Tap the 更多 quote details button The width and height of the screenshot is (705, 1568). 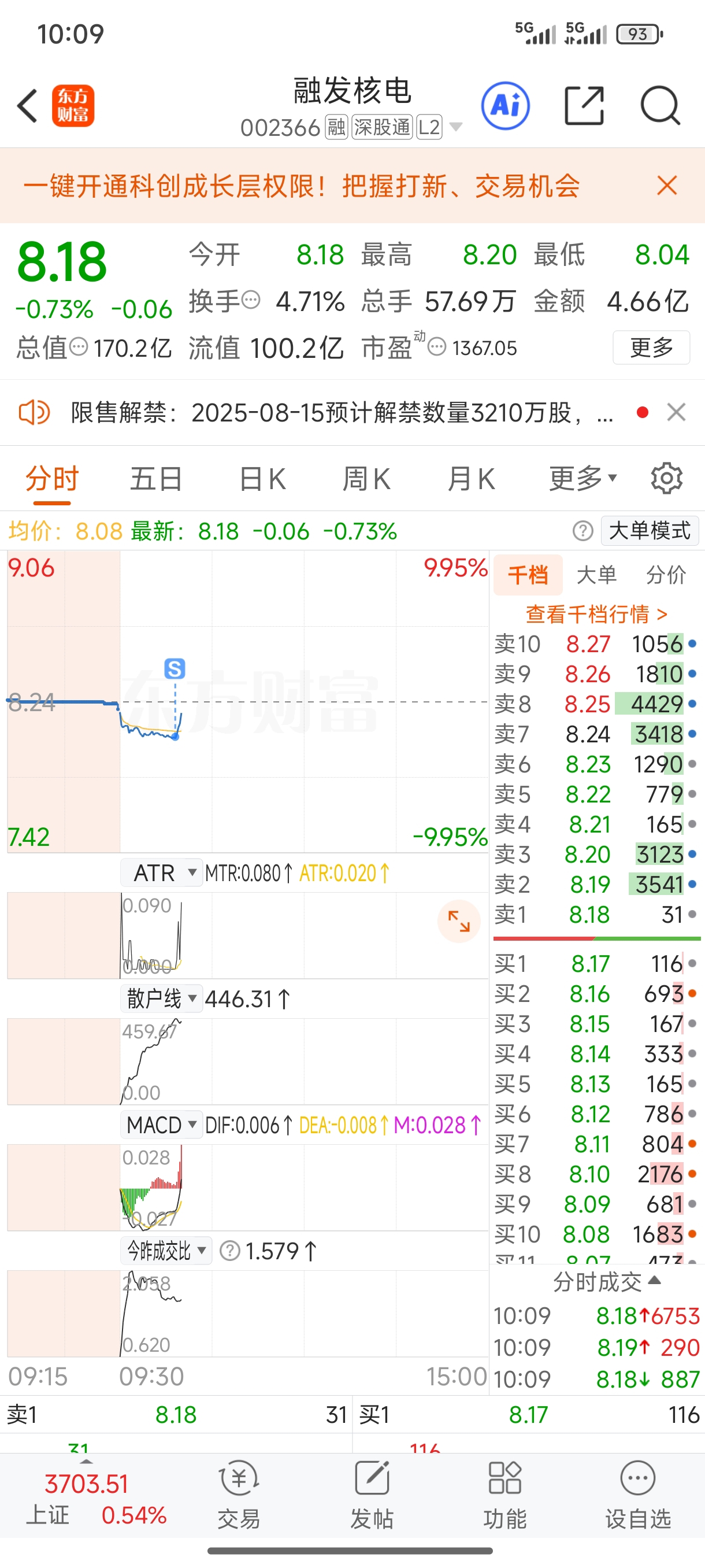tap(651, 347)
